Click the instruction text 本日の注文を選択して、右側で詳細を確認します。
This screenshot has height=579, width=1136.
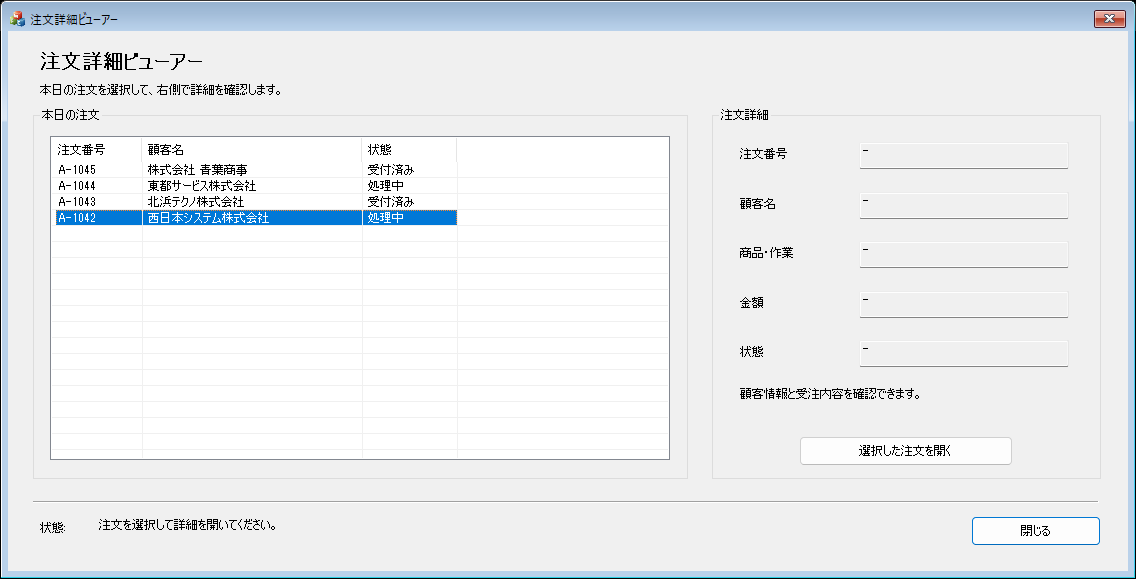160,91
